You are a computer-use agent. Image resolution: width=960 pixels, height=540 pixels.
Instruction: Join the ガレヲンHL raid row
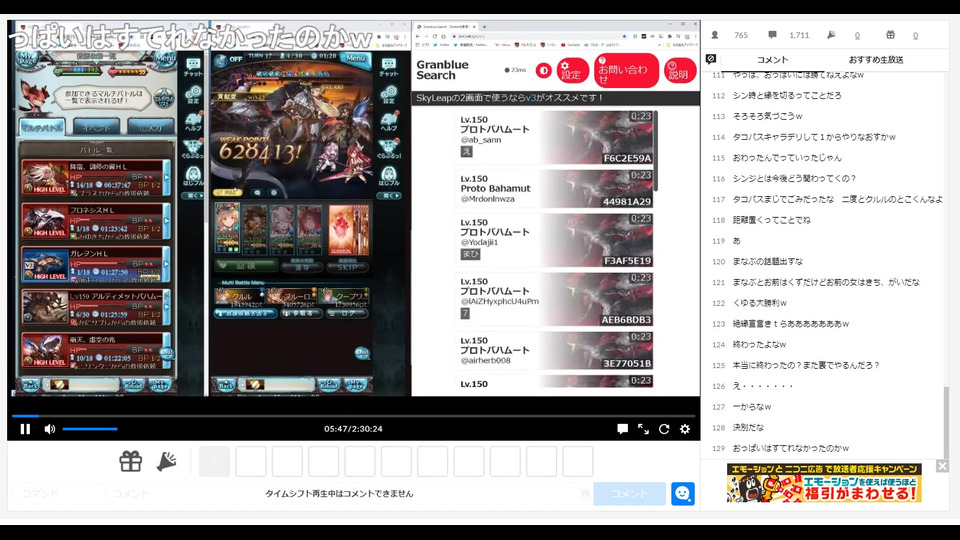click(96, 264)
